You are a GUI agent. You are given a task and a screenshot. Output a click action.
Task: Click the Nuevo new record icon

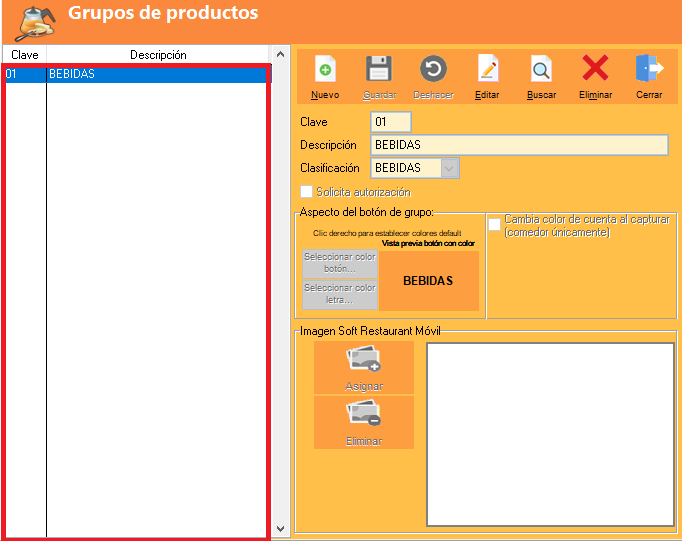325,70
